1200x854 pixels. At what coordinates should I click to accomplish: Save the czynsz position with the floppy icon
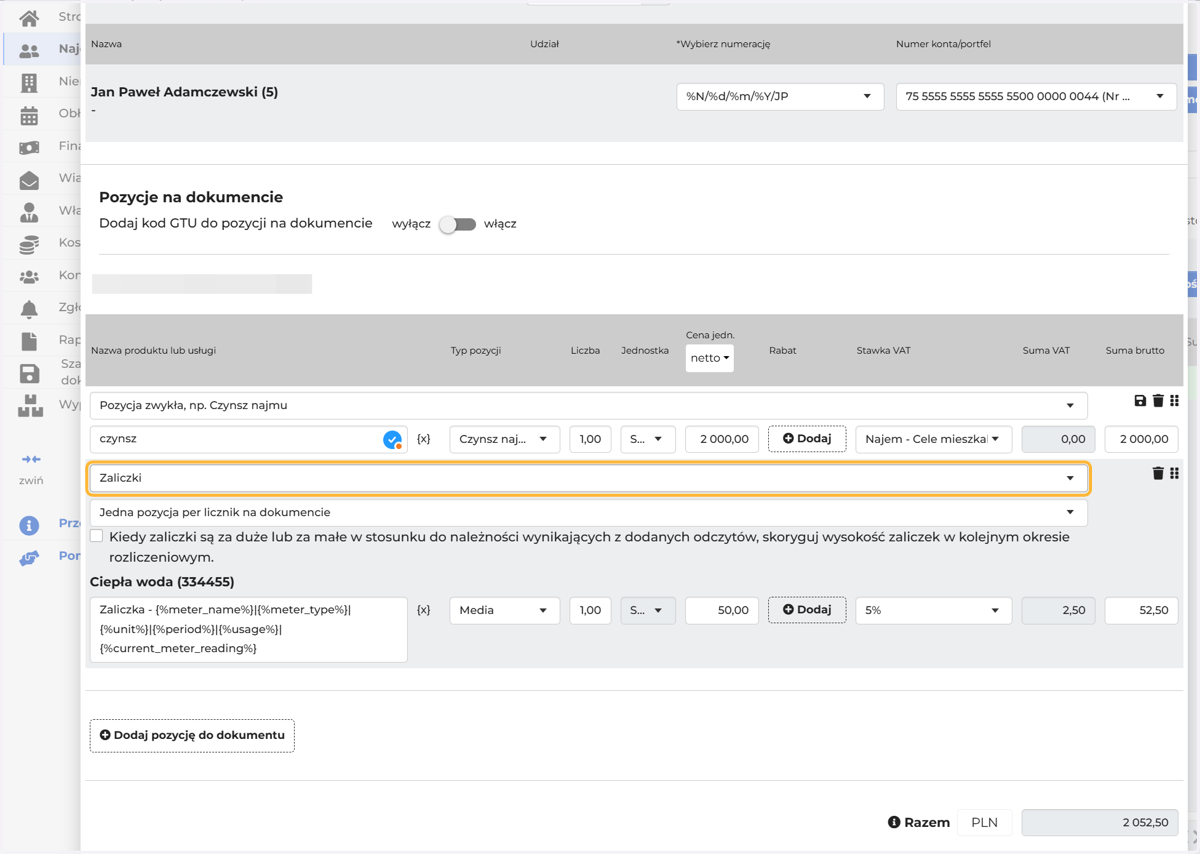1140,401
